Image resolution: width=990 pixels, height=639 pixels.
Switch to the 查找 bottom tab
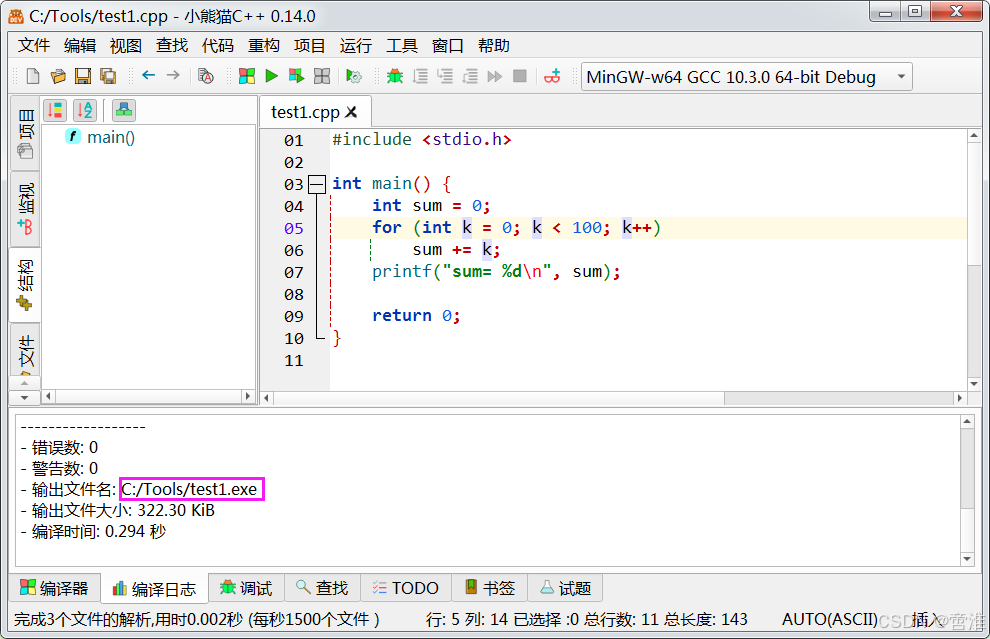click(x=322, y=588)
